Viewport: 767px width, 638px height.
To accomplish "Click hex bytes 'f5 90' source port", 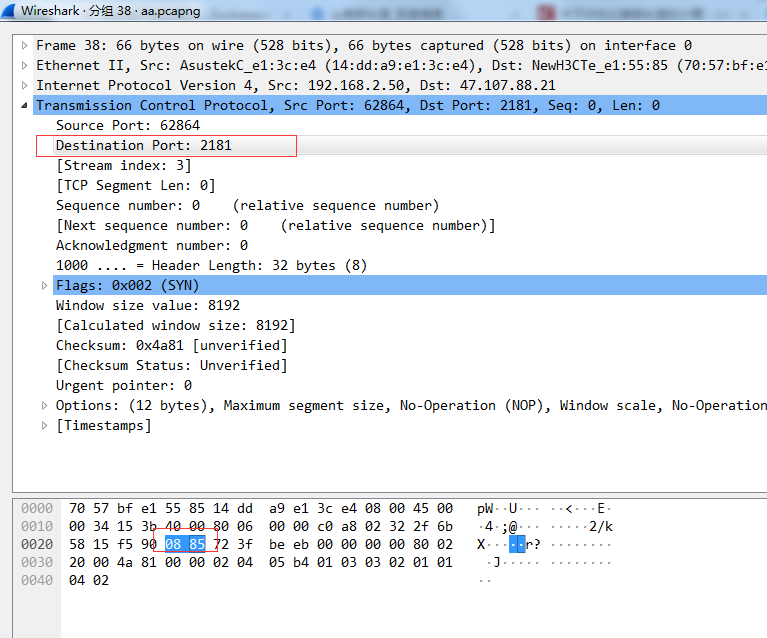I will click(137, 544).
